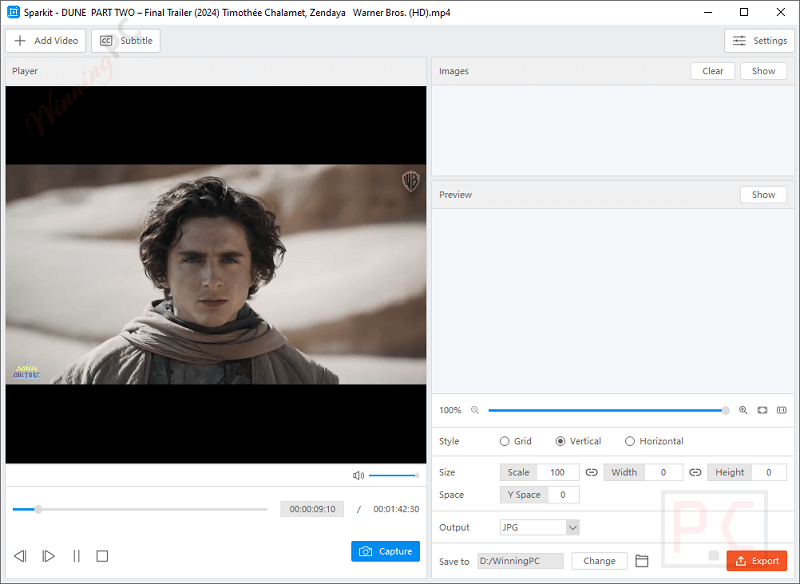Fit preview to window icon
The image size is (800, 584).
point(762,410)
